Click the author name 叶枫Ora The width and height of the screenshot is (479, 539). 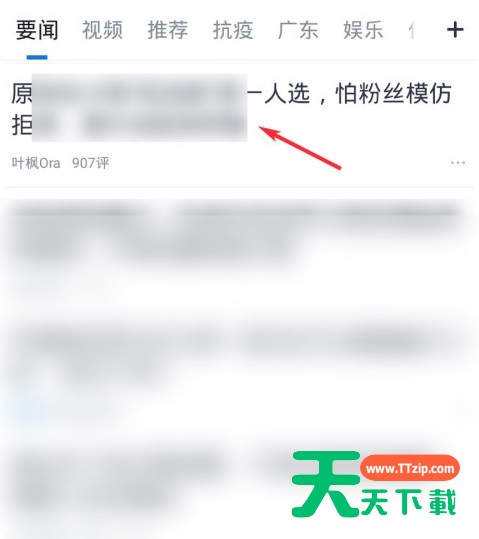[36, 163]
